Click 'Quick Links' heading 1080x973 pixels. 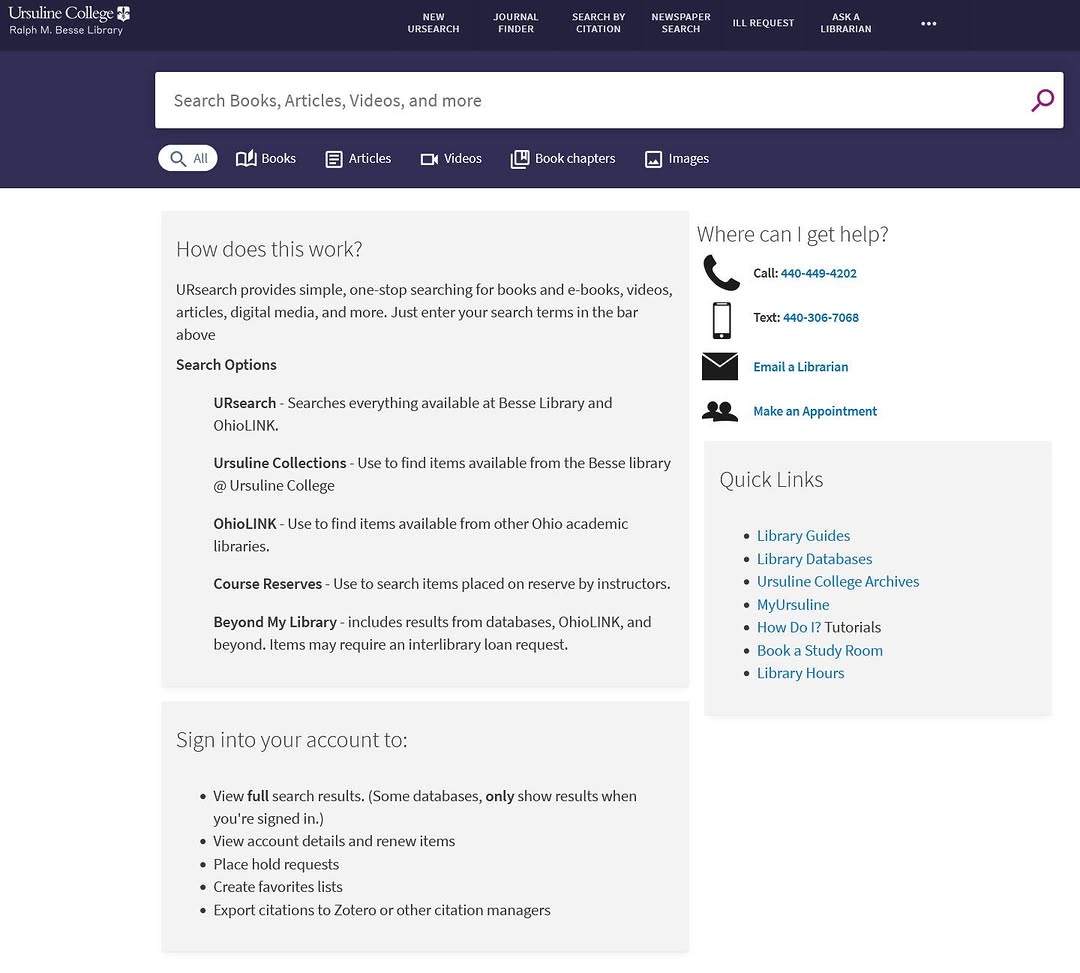771,479
